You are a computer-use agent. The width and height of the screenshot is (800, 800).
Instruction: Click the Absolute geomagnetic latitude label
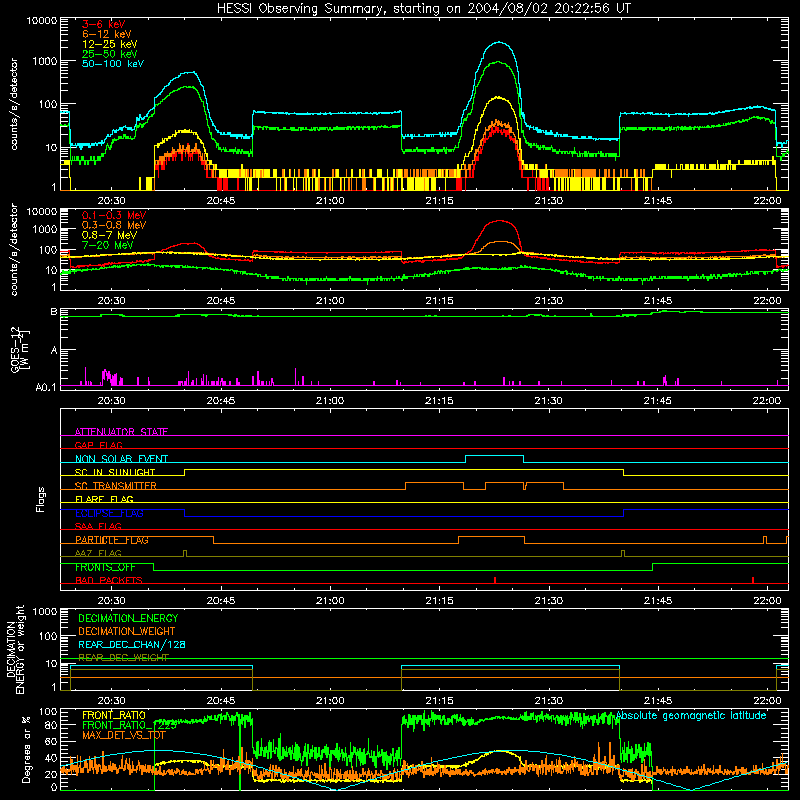point(691,716)
